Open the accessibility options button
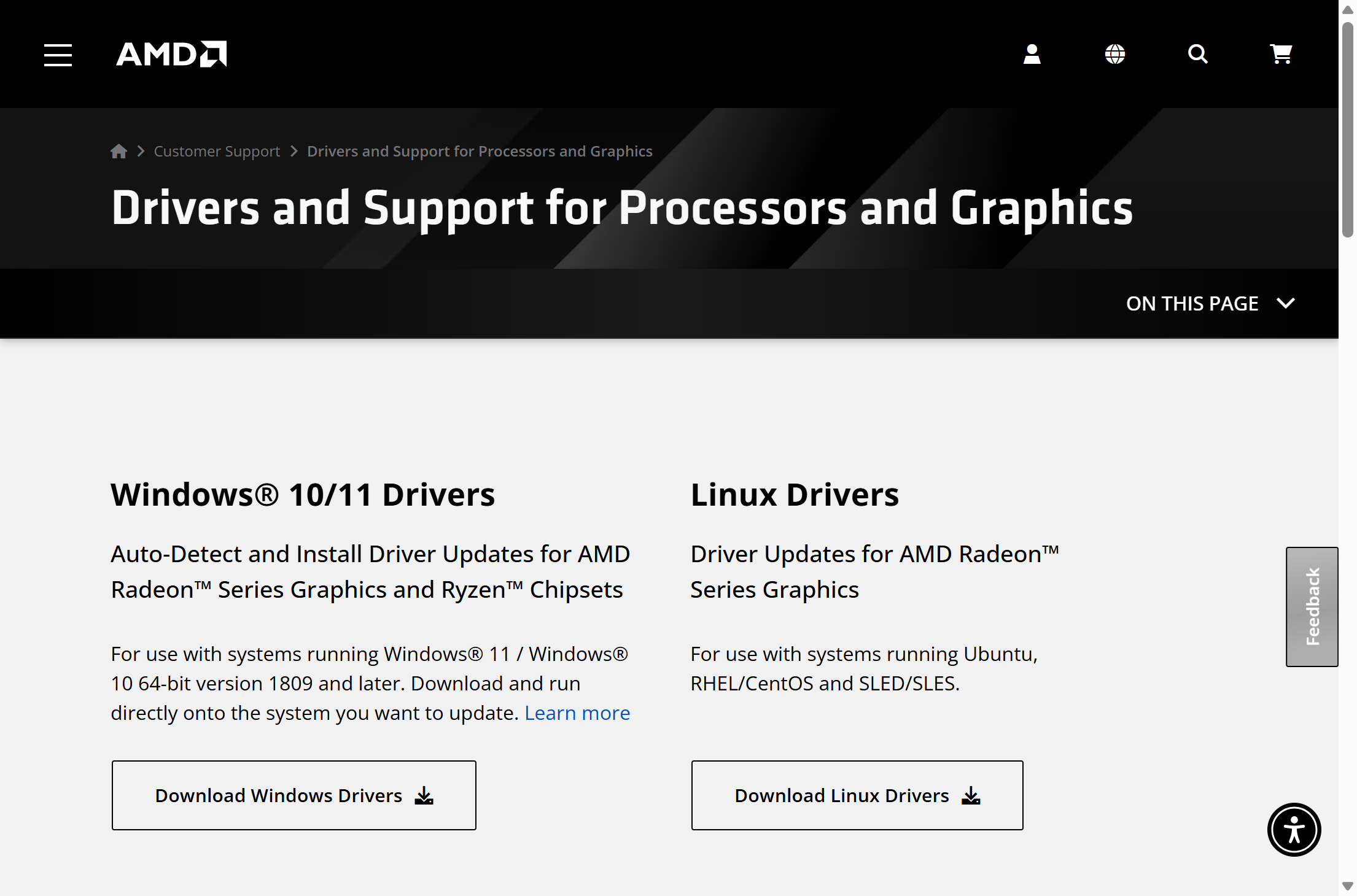This screenshot has width=1357, height=896. pos(1294,830)
